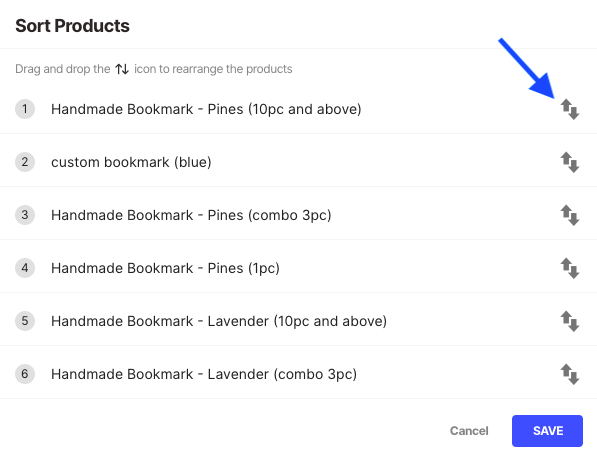Click the number 3 position badge

[x=25, y=215]
